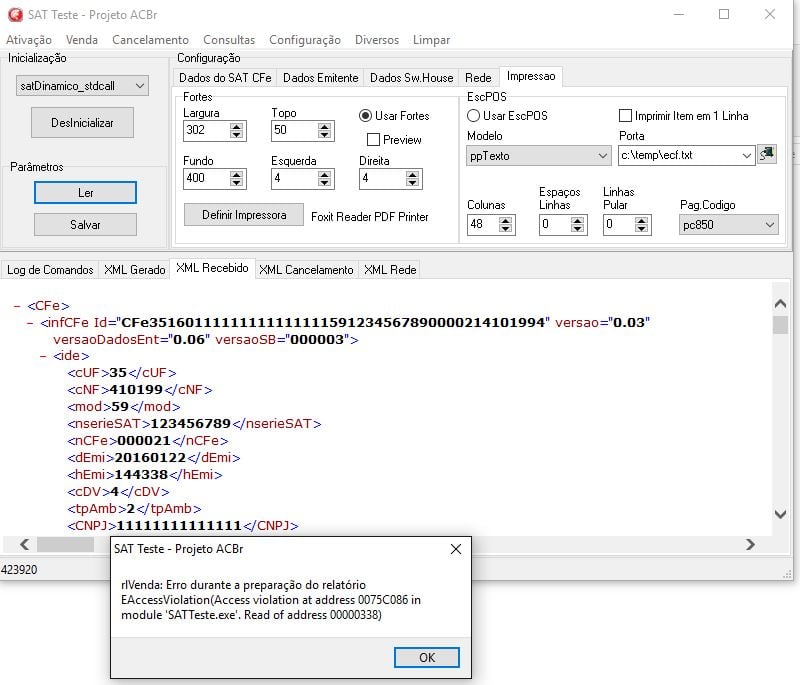Decrease the Topo value with down arrow
The height and width of the screenshot is (685, 800).
tap(324, 135)
